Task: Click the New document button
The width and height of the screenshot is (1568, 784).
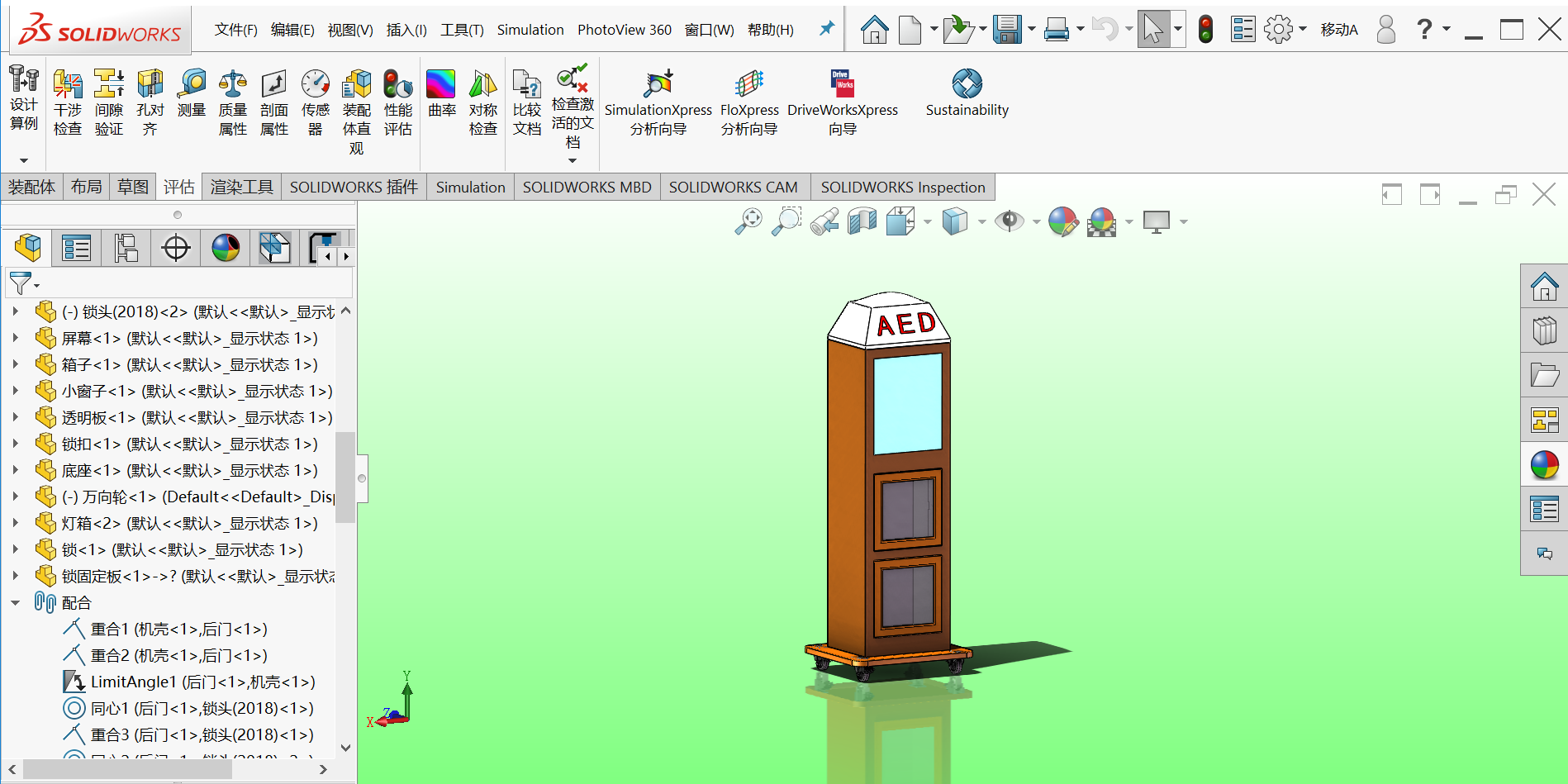Action: click(910, 30)
